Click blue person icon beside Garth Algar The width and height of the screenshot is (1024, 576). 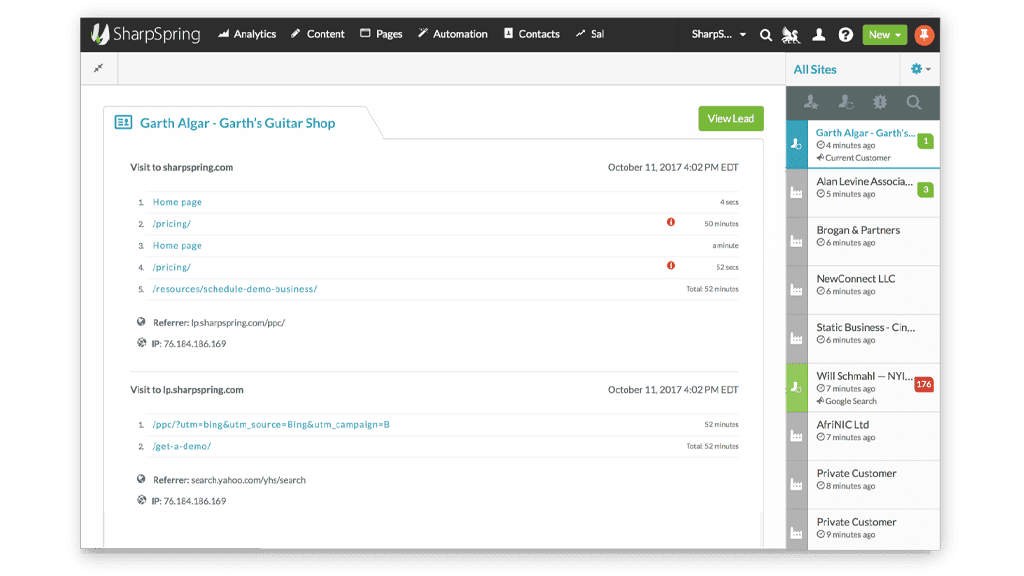[797, 144]
